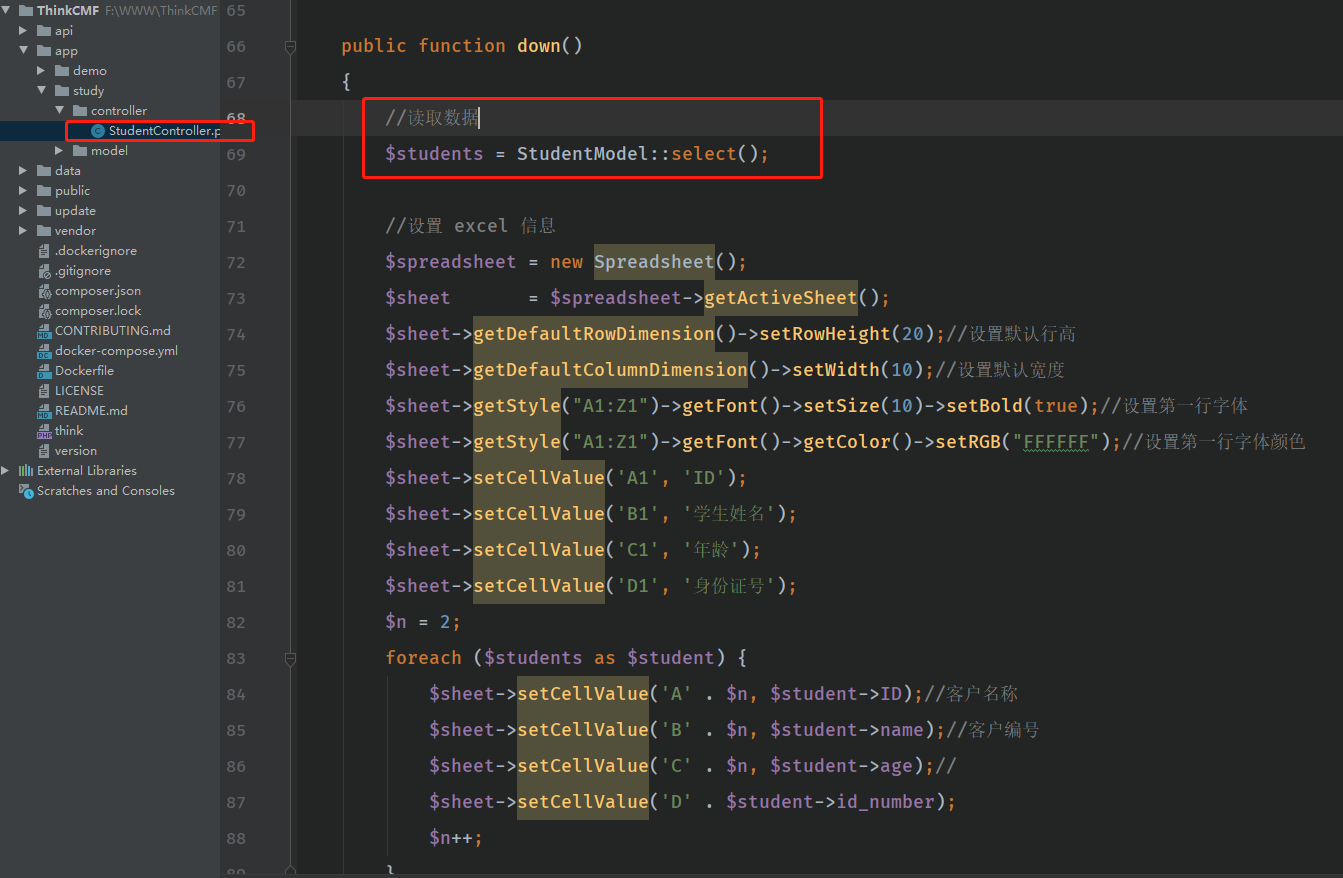Click the ThinkCMF project root folder icon

click(26, 11)
